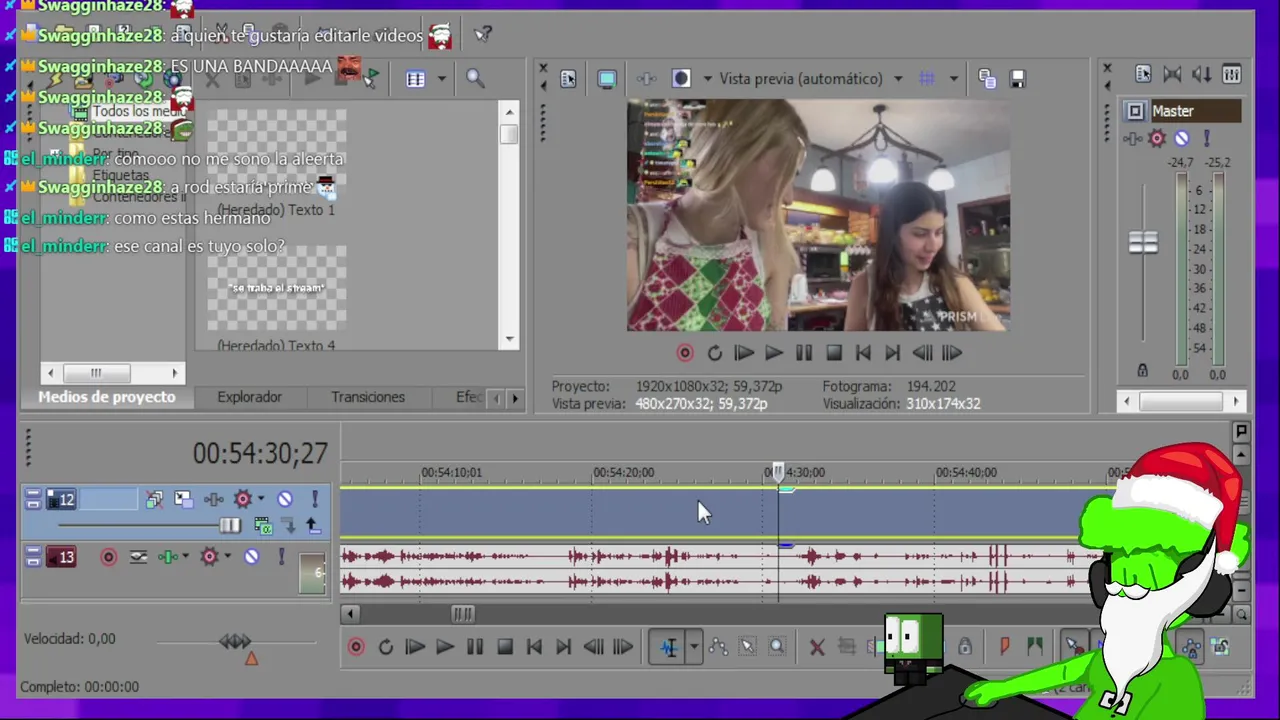Play from start in preview window
Image resolution: width=1280 pixels, height=720 pixels.
[x=744, y=353]
